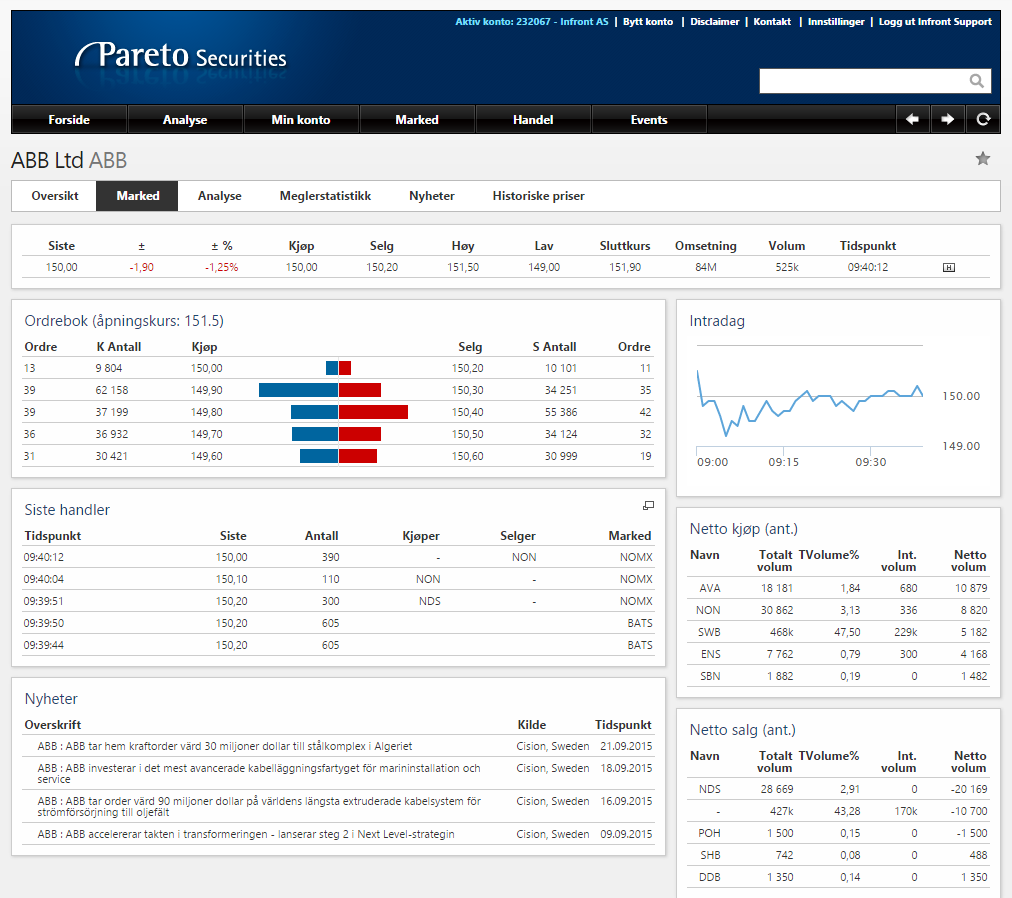Click Sluttkurs value 151,90
This screenshot has height=898, width=1012.
[625, 267]
